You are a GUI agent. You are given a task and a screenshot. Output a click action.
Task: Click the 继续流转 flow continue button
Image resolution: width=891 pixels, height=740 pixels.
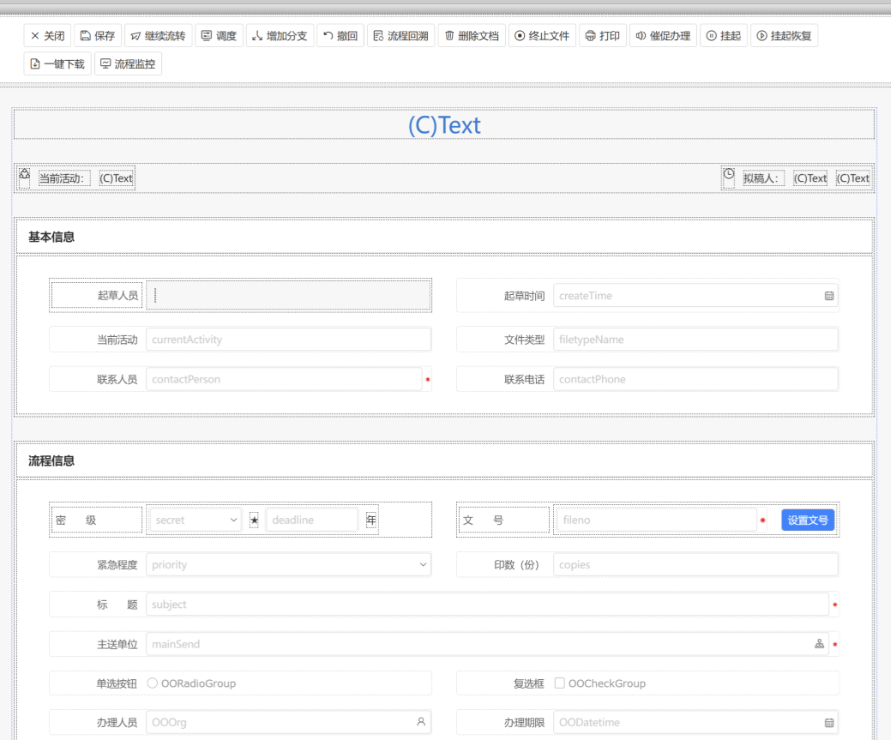(x=157, y=36)
